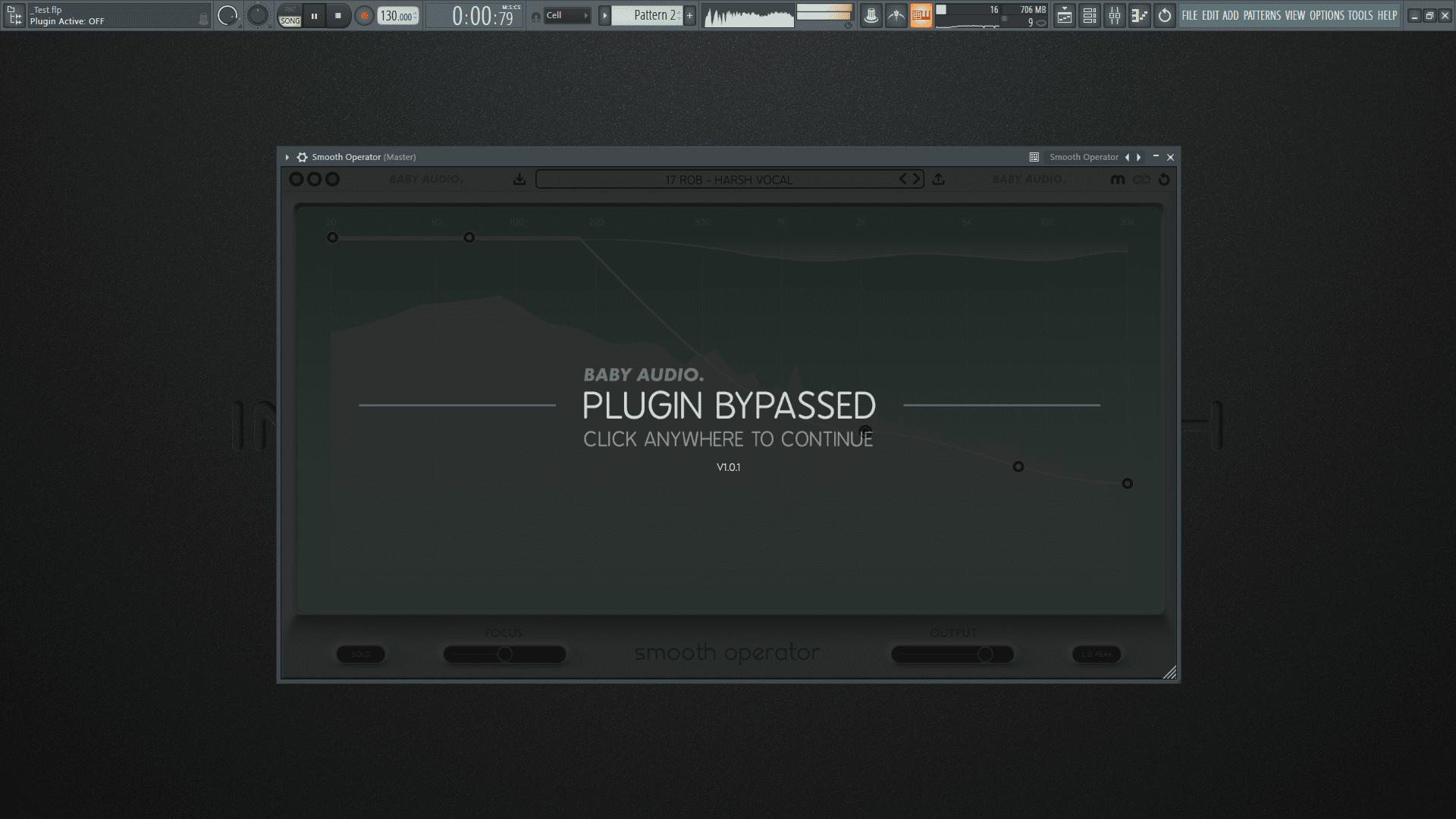Open the Cell snap dropdown
This screenshot has width=1456, height=819.
click(x=567, y=15)
